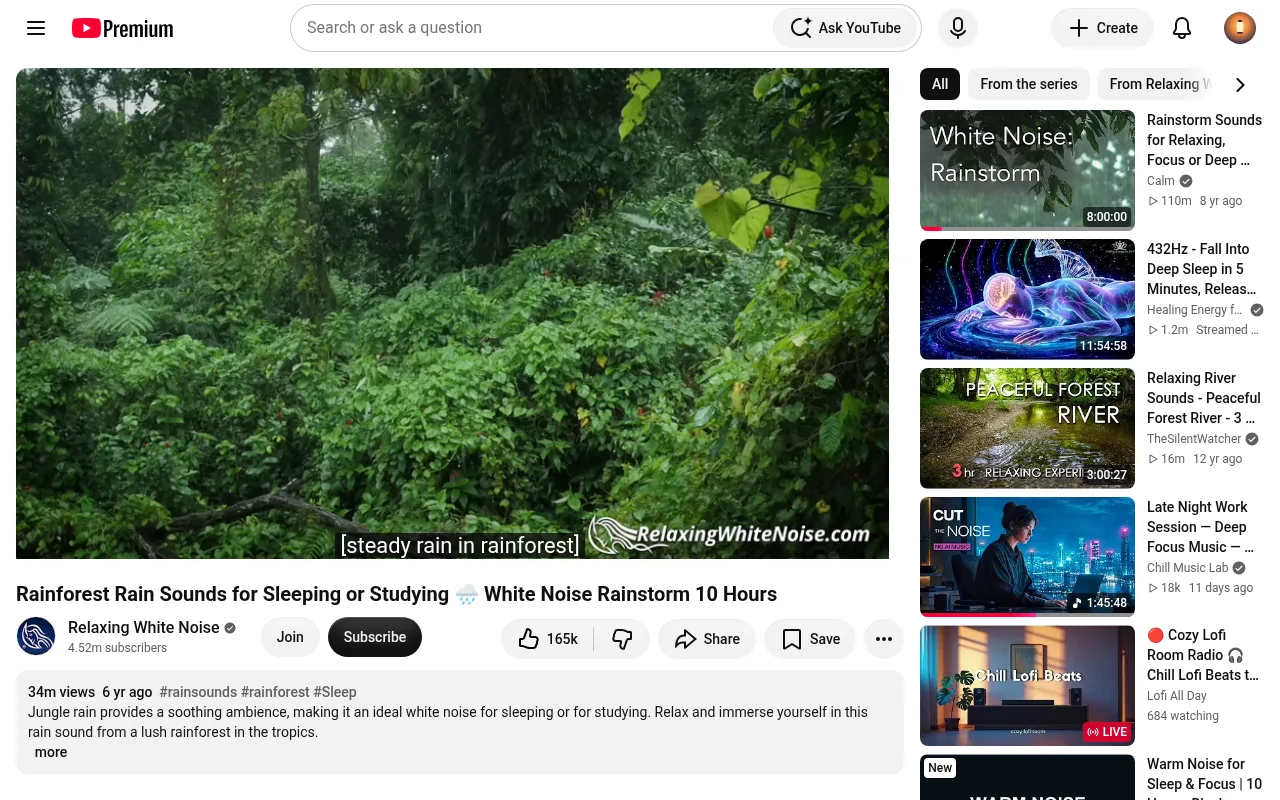Save video to a playlist
This screenshot has height=800, width=1280.
810,639
